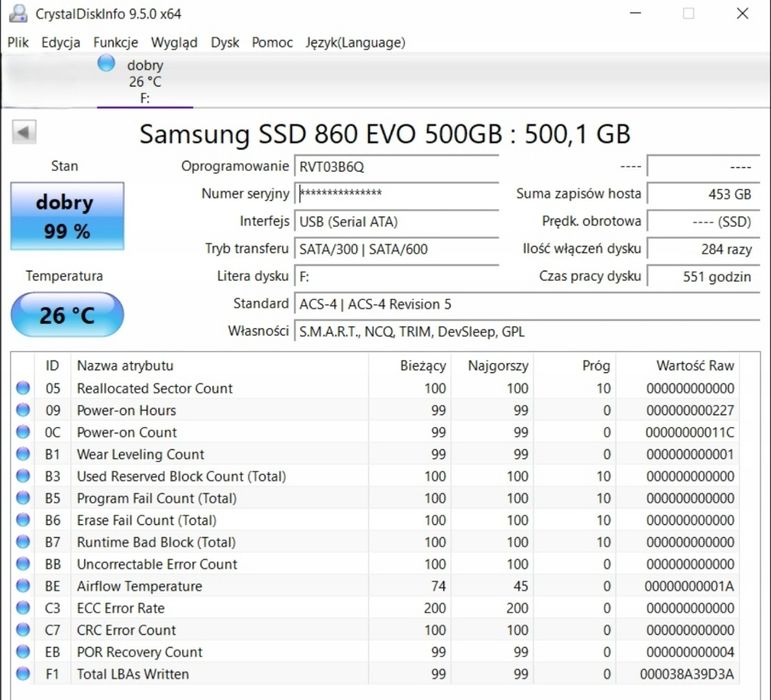Click status orb for Used Reserved Block Count
The image size is (771, 700).
tap(23, 476)
